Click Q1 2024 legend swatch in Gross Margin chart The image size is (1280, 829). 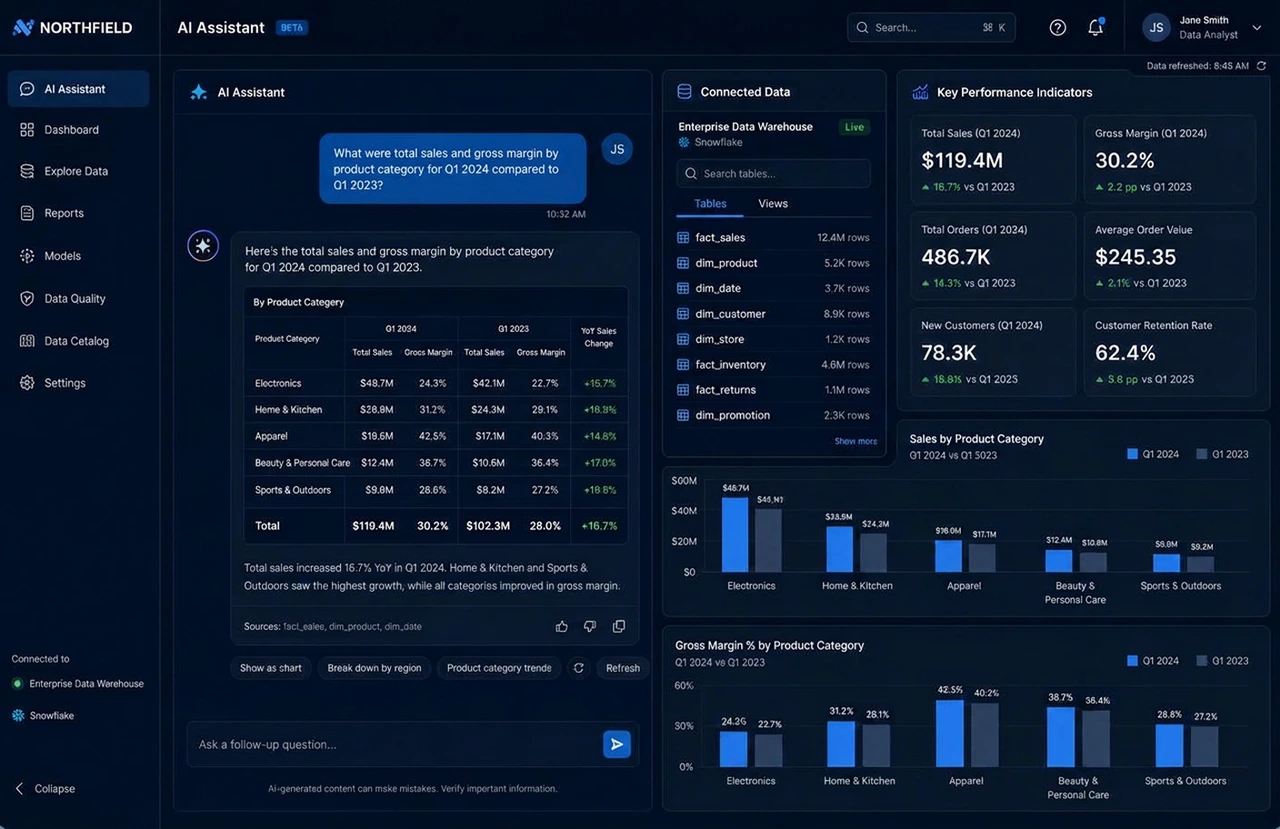[x=1133, y=661]
